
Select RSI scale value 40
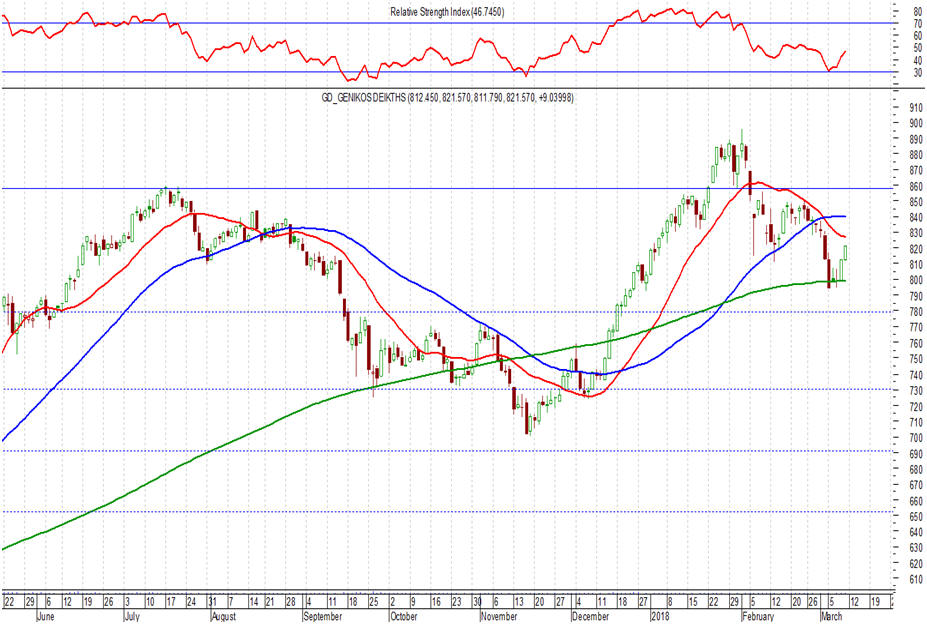pos(918,60)
